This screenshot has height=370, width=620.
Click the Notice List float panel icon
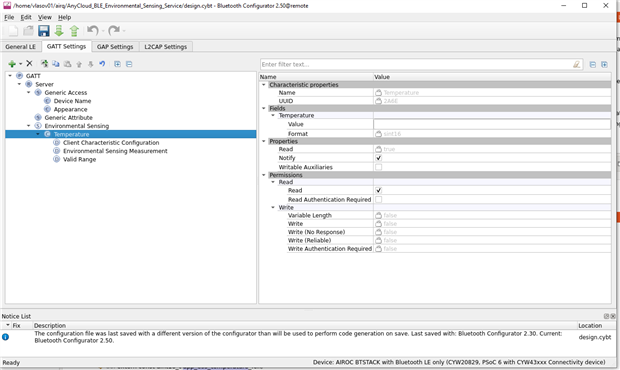(606, 316)
